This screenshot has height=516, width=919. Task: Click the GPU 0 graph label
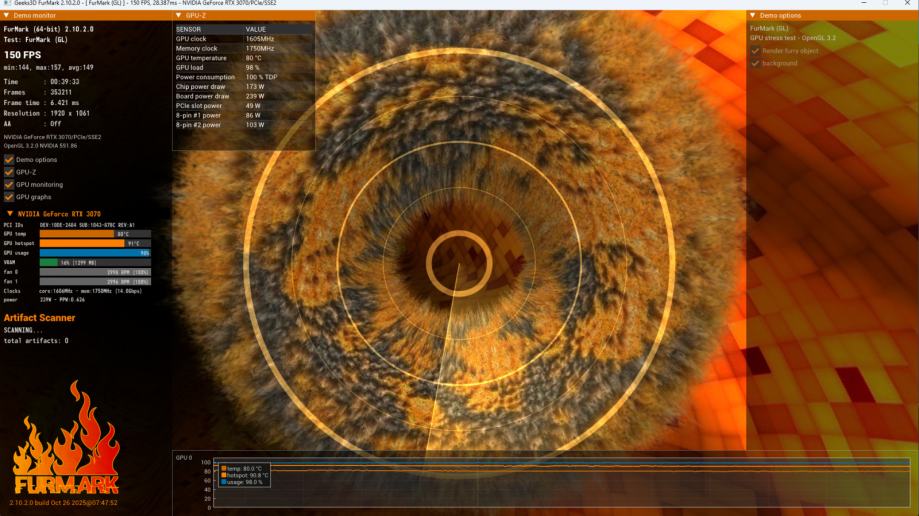[x=183, y=457]
